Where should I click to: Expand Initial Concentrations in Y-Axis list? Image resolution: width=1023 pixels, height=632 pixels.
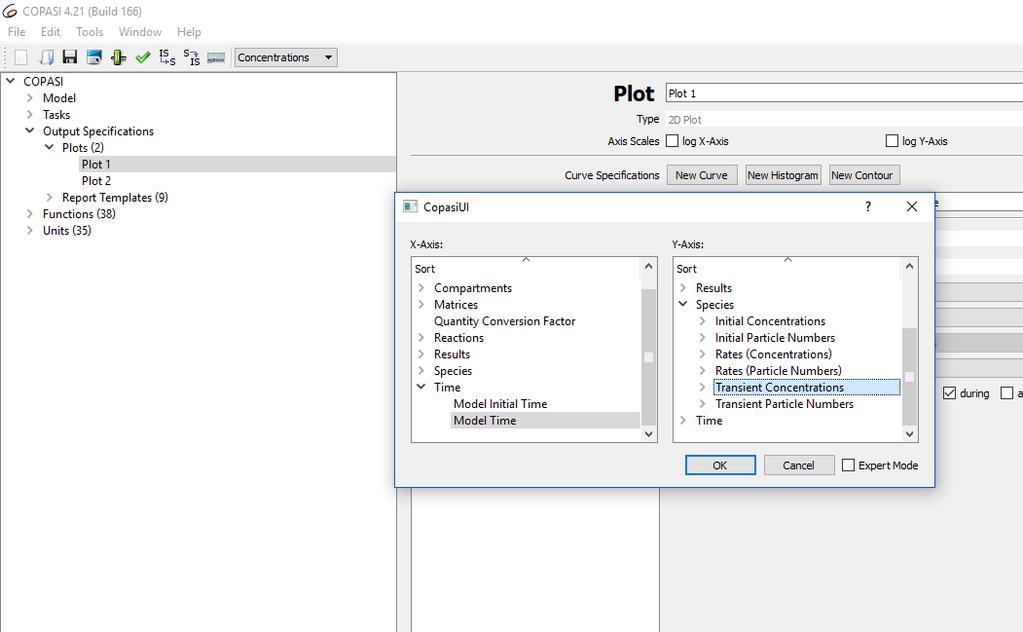coord(702,321)
